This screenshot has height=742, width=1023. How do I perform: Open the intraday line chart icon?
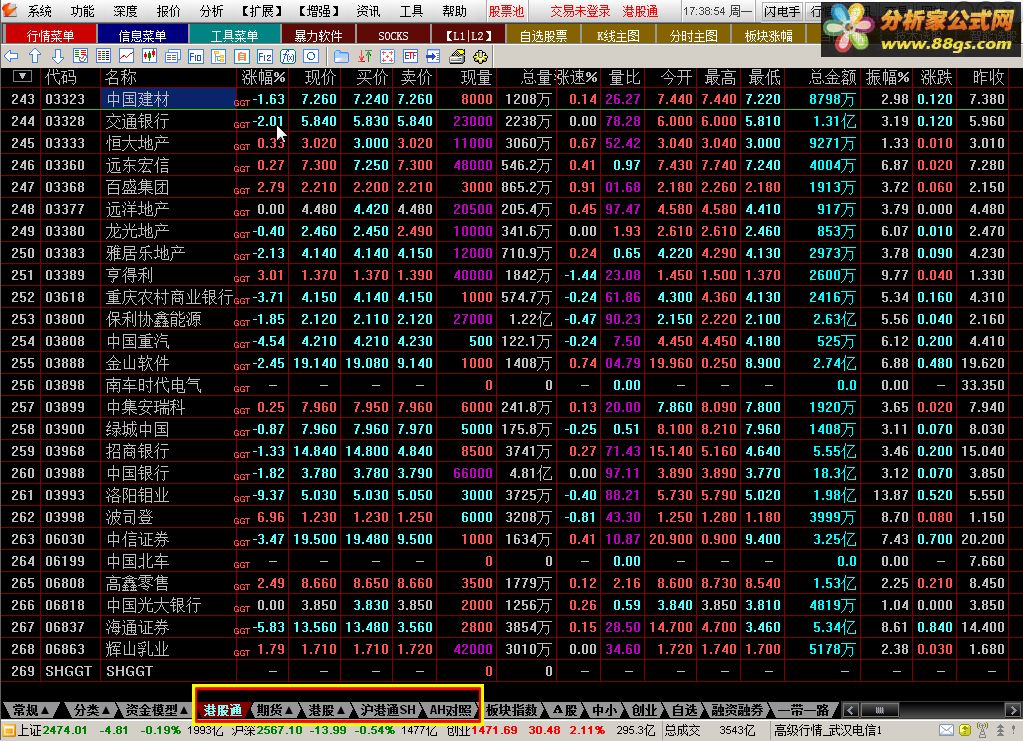(x=126, y=56)
